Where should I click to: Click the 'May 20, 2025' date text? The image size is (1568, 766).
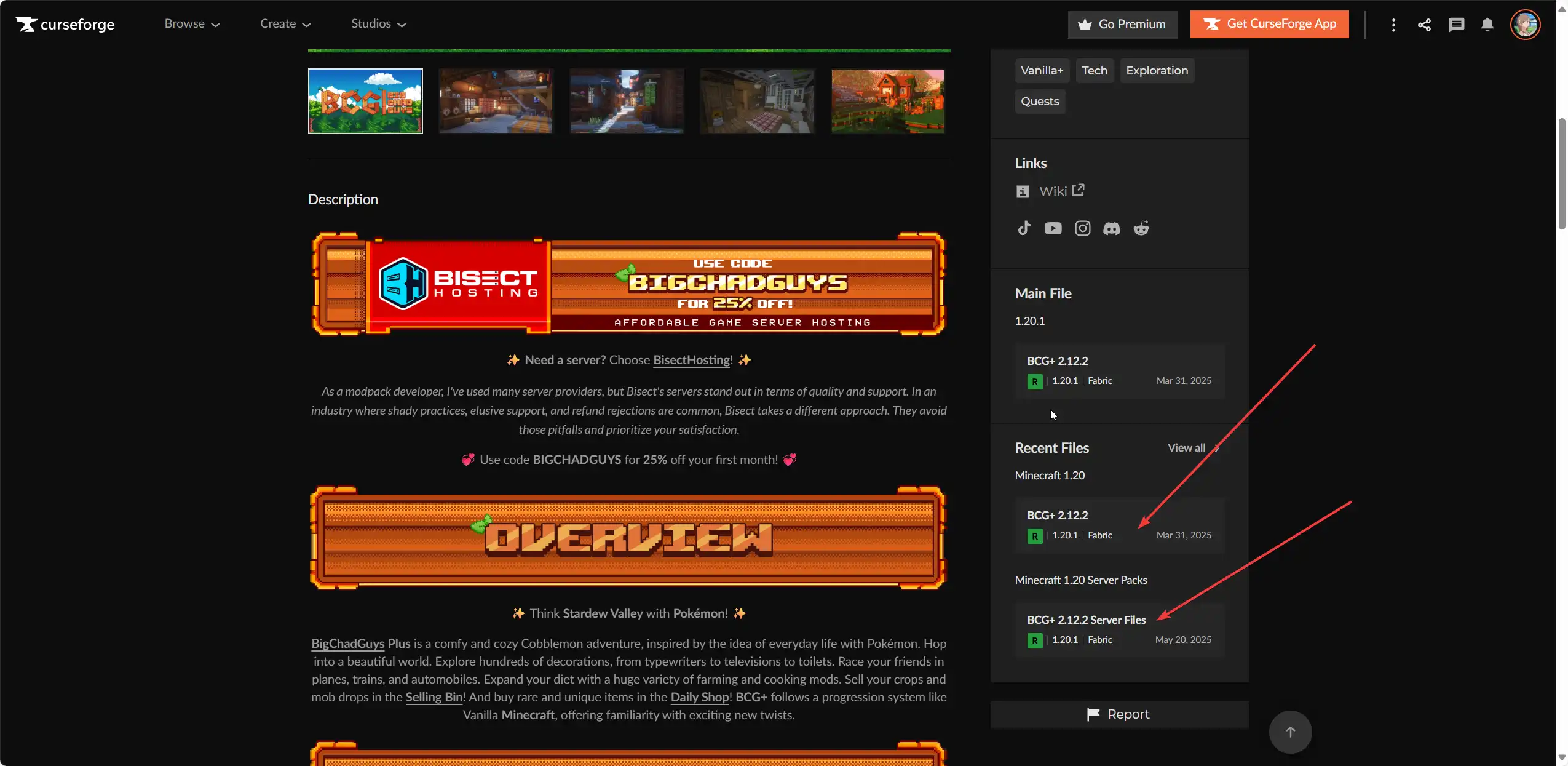pyautogui.click(x=1183, y=640)
